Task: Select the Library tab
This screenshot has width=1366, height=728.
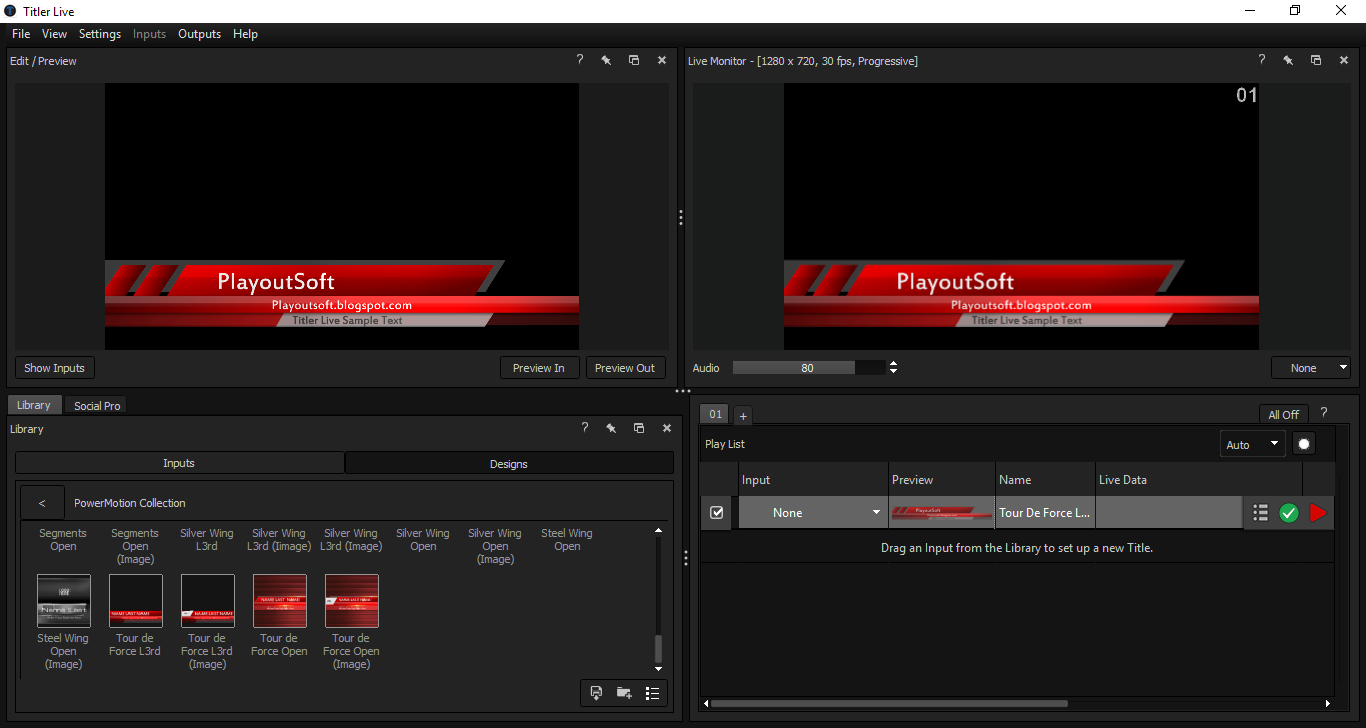Action: click(34, 405)
